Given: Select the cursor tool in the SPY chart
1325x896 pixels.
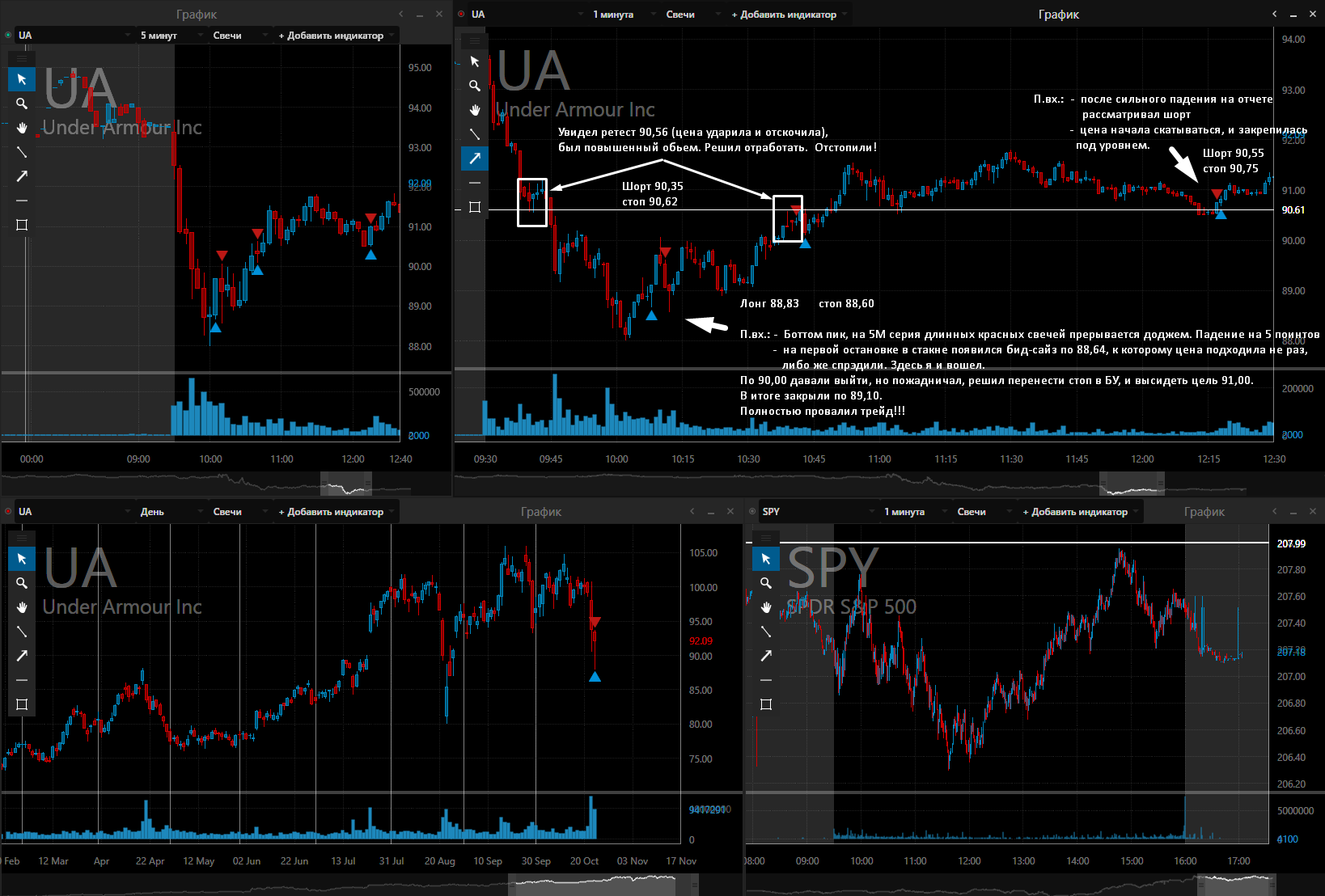Looking at the screenshot, I should (766, 559).
